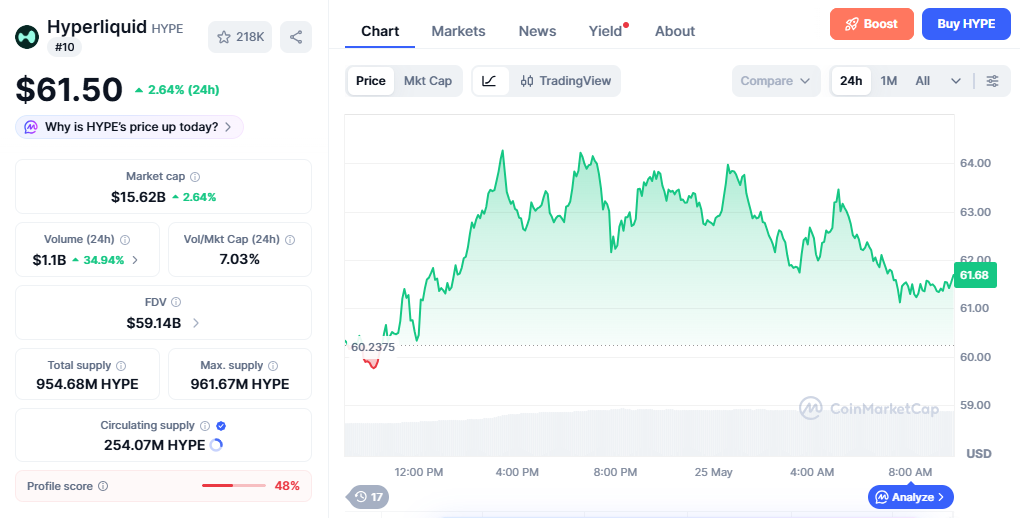Click the CoinMarketCap logo on Analyze button
This screenshot has height=518, width=1020.
point(881,497)
